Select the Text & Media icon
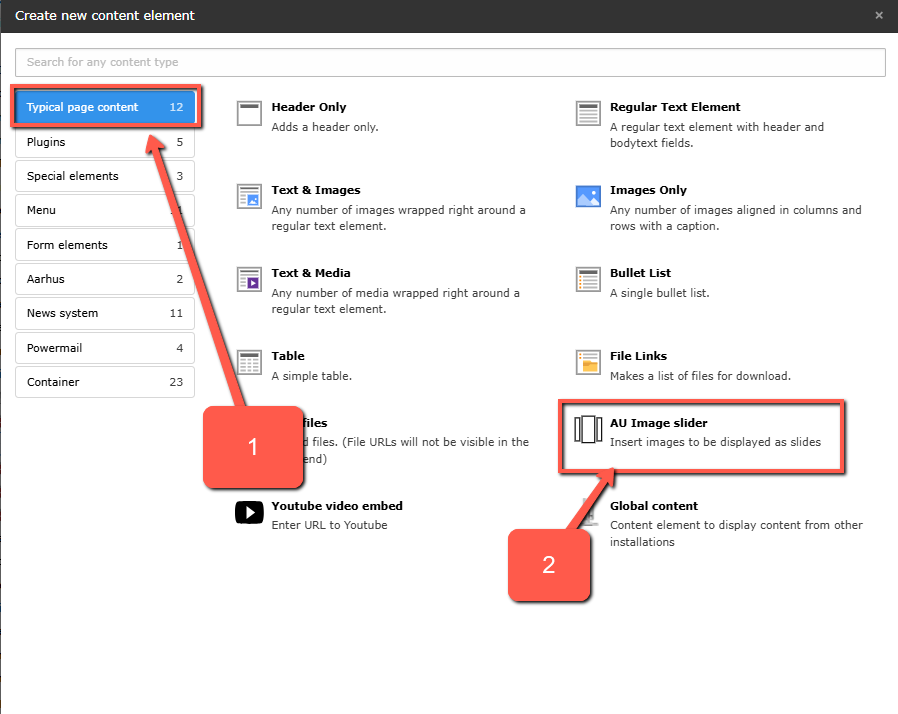The image size is (898, 714). 249,280
